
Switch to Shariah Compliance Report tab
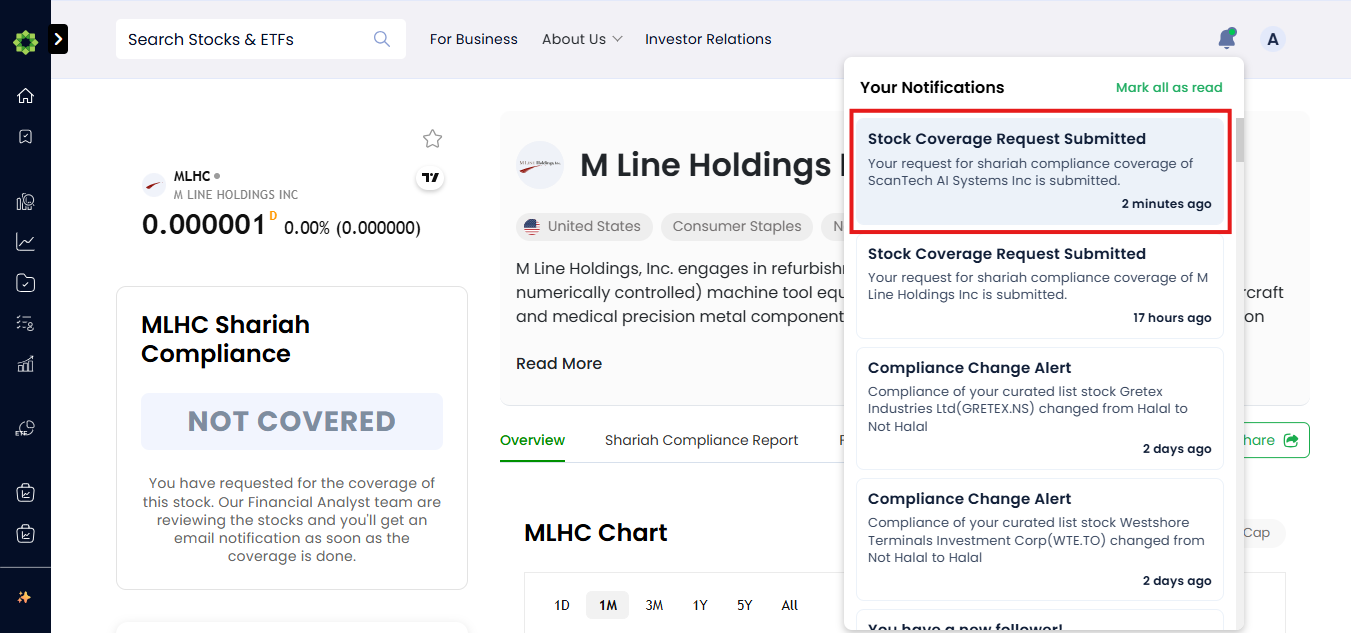point(702,440)
